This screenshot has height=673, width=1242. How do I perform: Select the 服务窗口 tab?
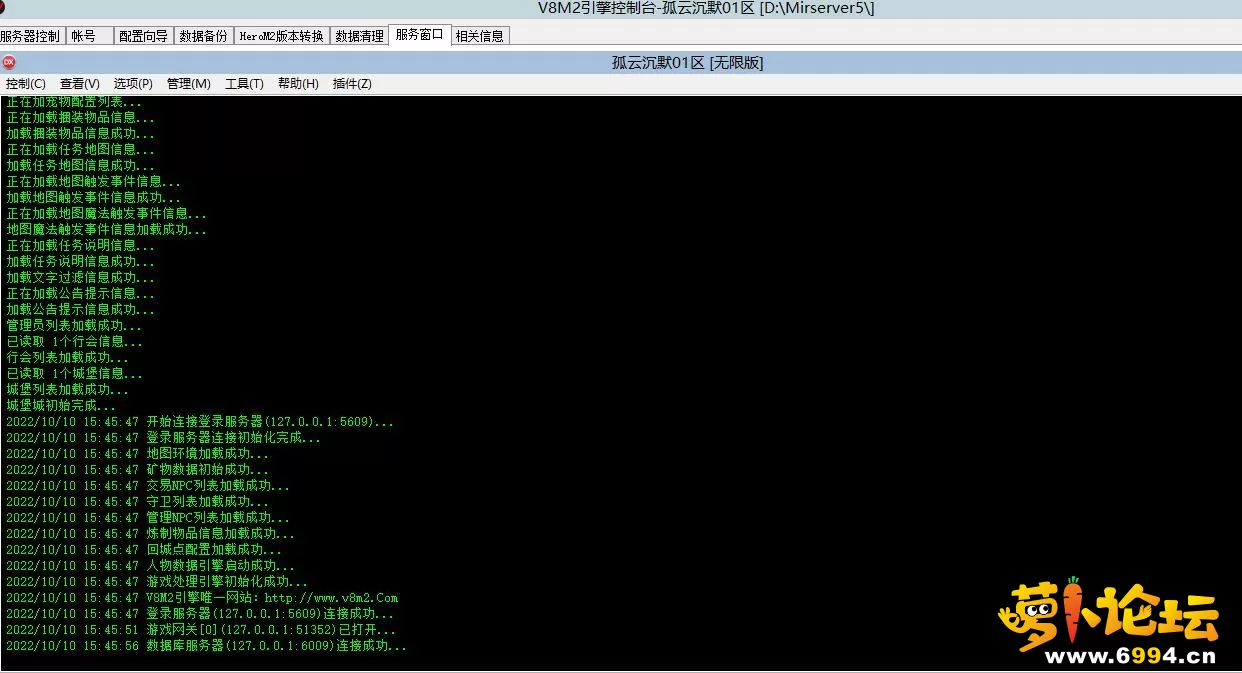(x=419, y=35)
